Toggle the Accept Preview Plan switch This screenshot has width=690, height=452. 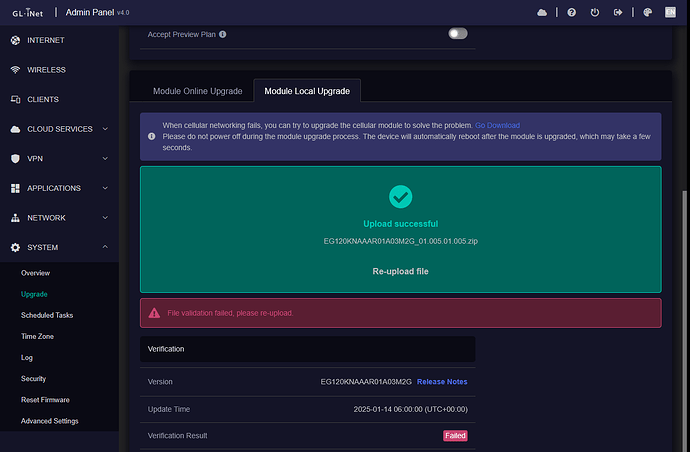click(458, 33)
